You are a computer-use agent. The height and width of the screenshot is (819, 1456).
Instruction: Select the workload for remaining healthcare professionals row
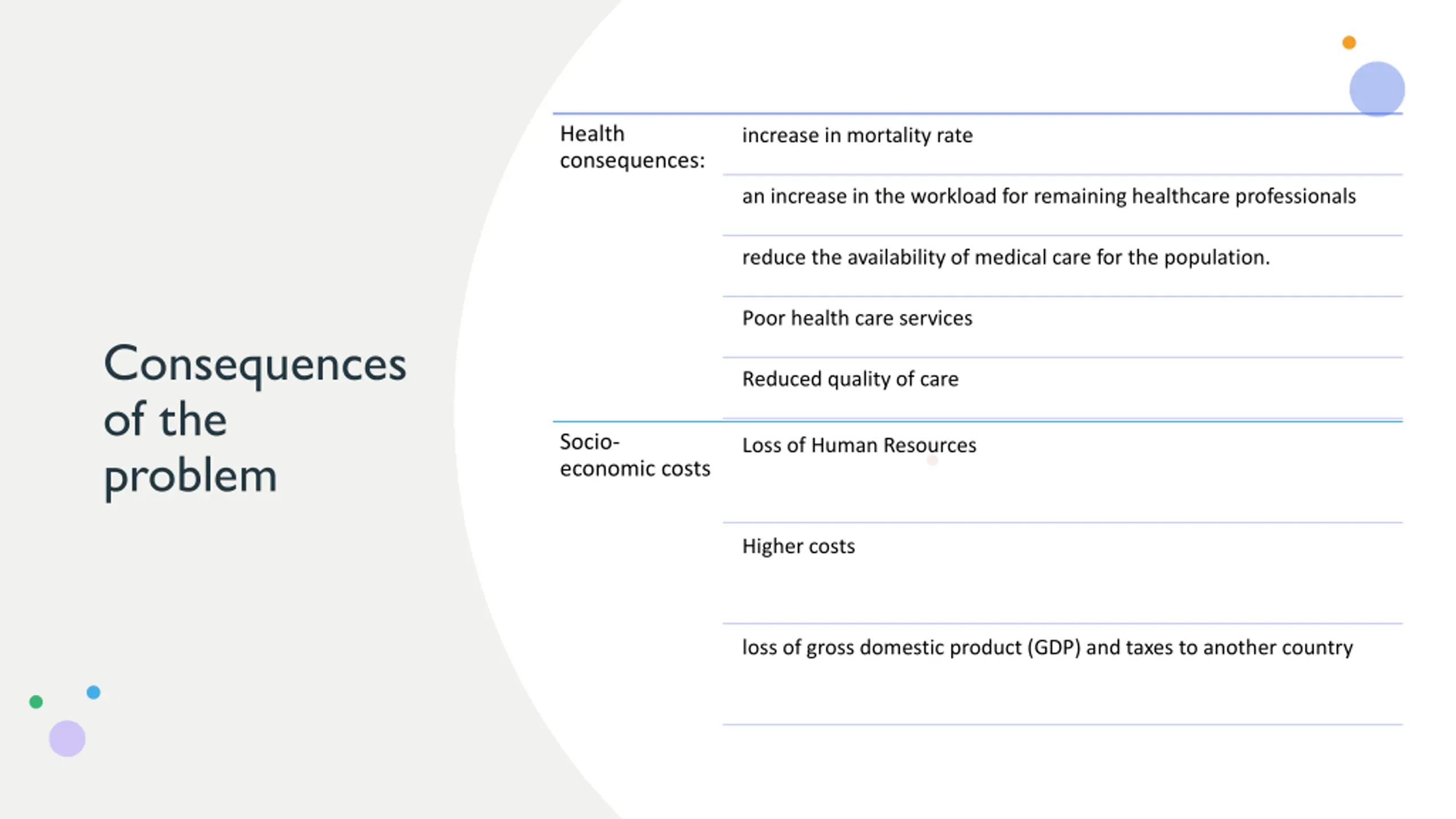[1062, 205]
